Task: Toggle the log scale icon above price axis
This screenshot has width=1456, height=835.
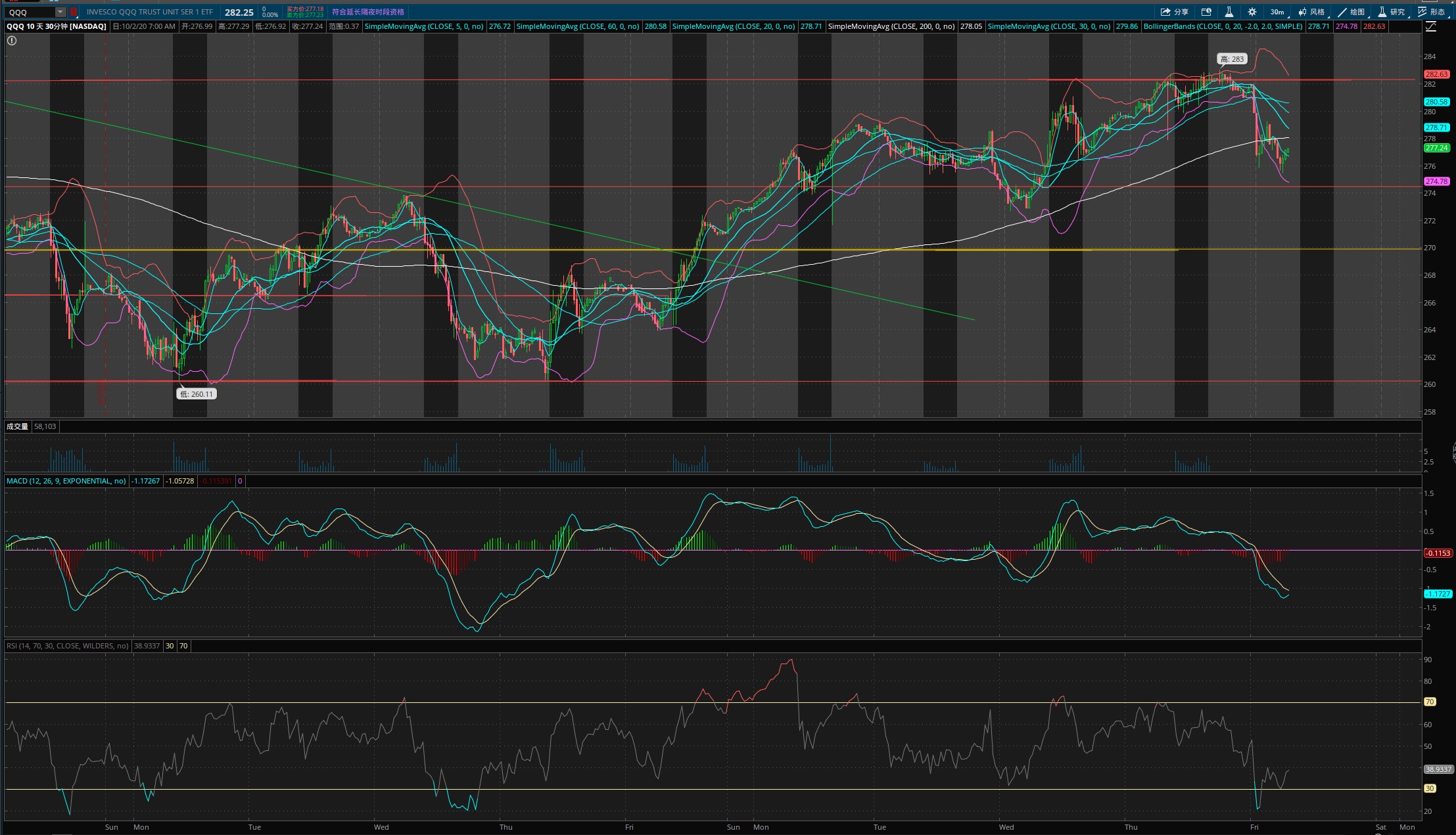Action: (1430, 27)
